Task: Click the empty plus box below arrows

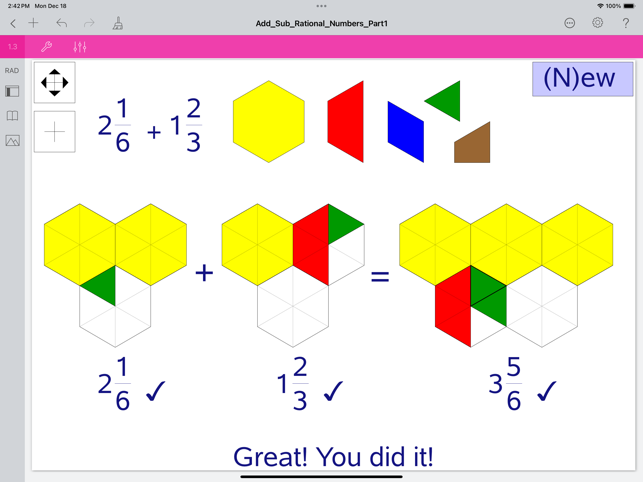Action: coord(54,132)
